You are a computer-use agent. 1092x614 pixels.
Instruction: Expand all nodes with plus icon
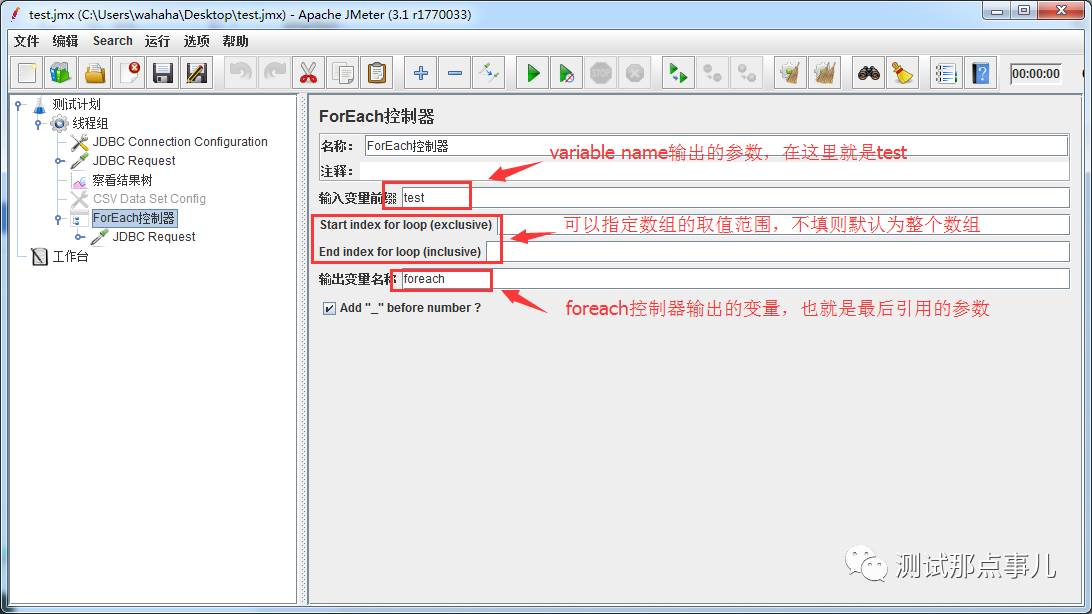tap(421, 72)
